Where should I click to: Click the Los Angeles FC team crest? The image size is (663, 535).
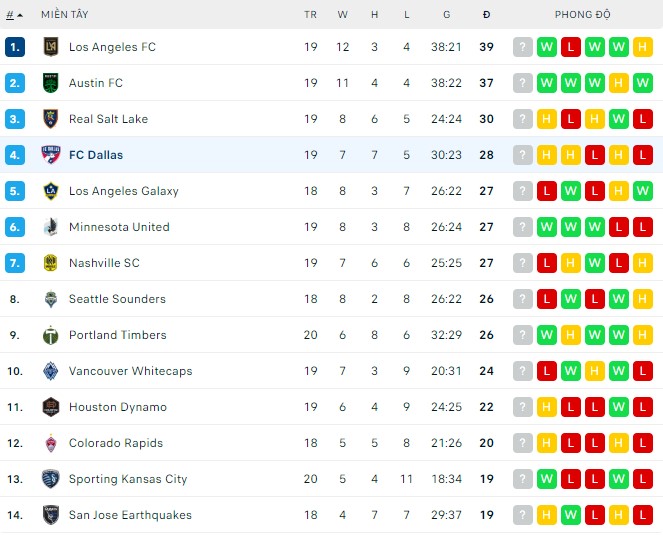point(51,47)
